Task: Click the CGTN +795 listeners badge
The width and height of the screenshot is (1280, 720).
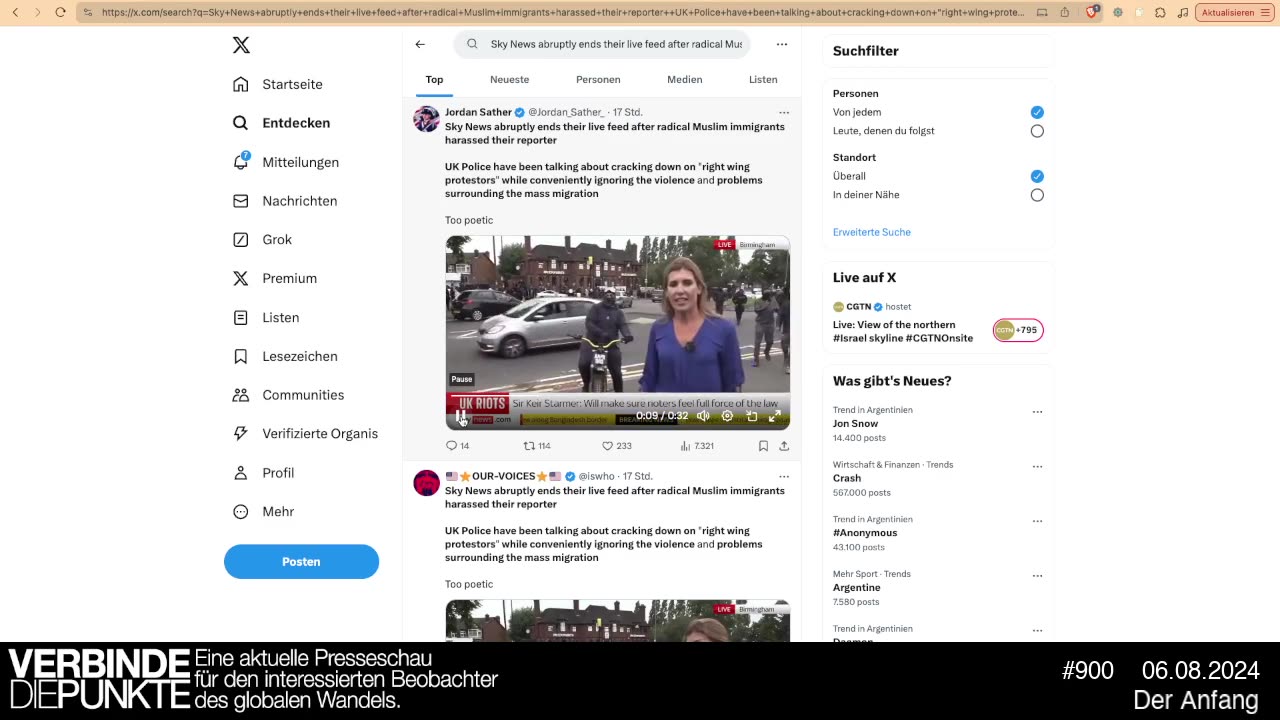Action: tap(1018, 330)
